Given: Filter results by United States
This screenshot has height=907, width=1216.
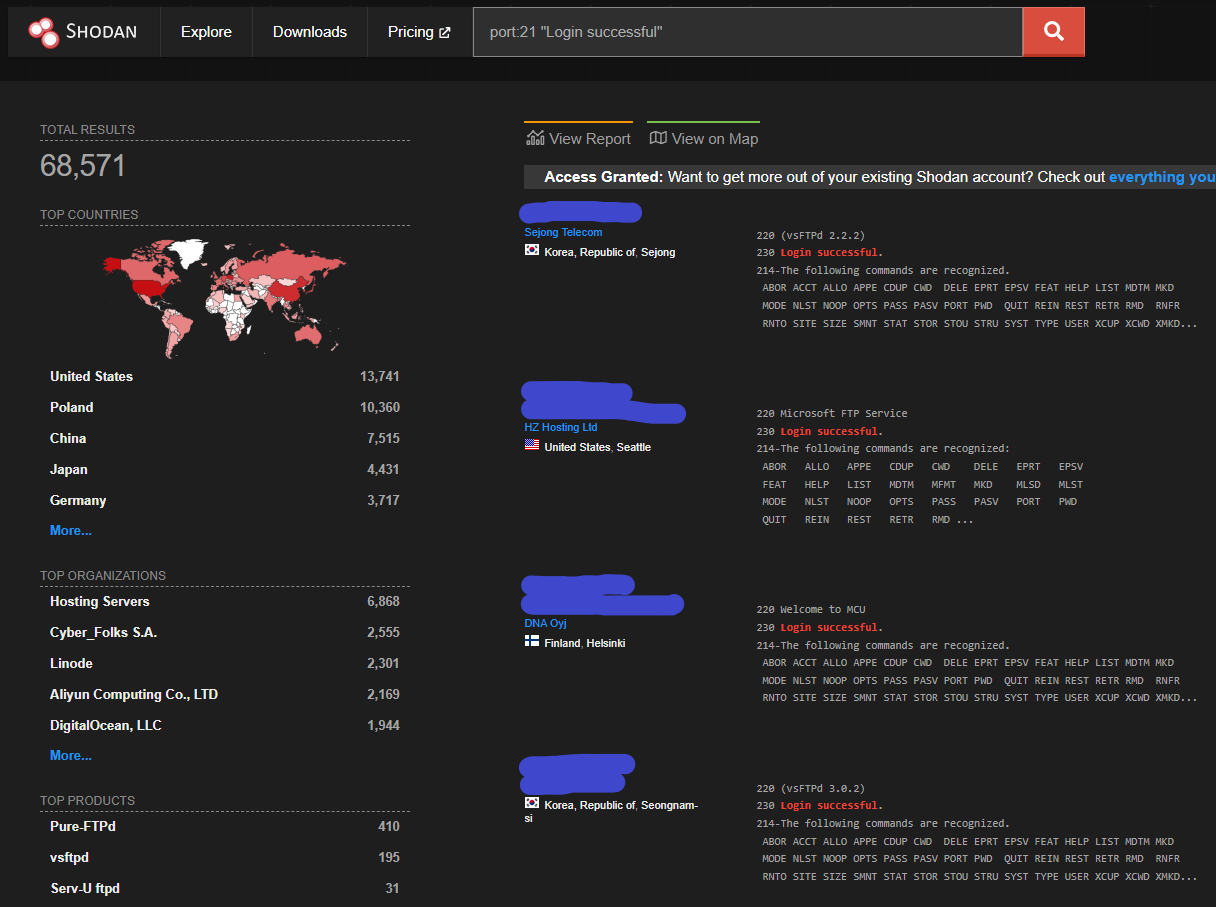Looking at the screenshot, I should [91, 376].
